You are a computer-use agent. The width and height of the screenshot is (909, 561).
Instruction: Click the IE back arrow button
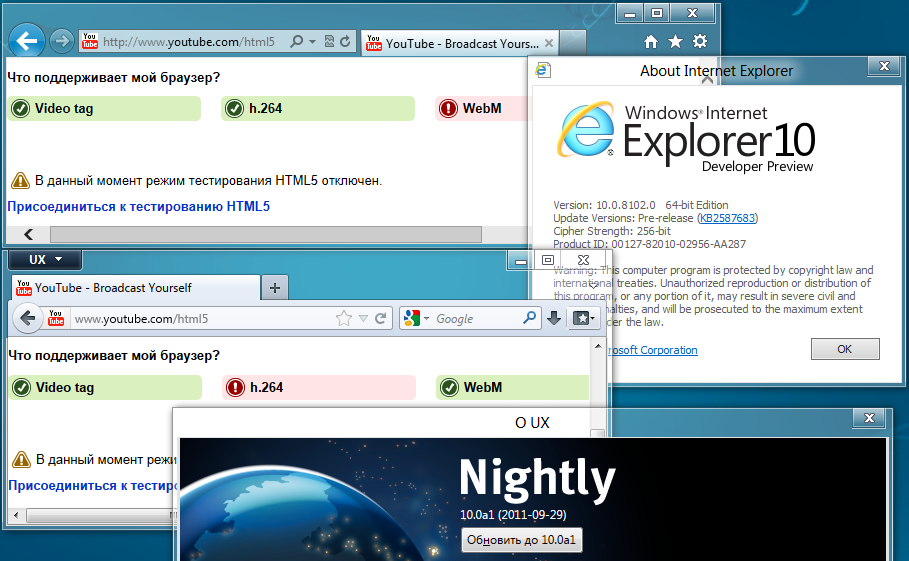point(27,41)
